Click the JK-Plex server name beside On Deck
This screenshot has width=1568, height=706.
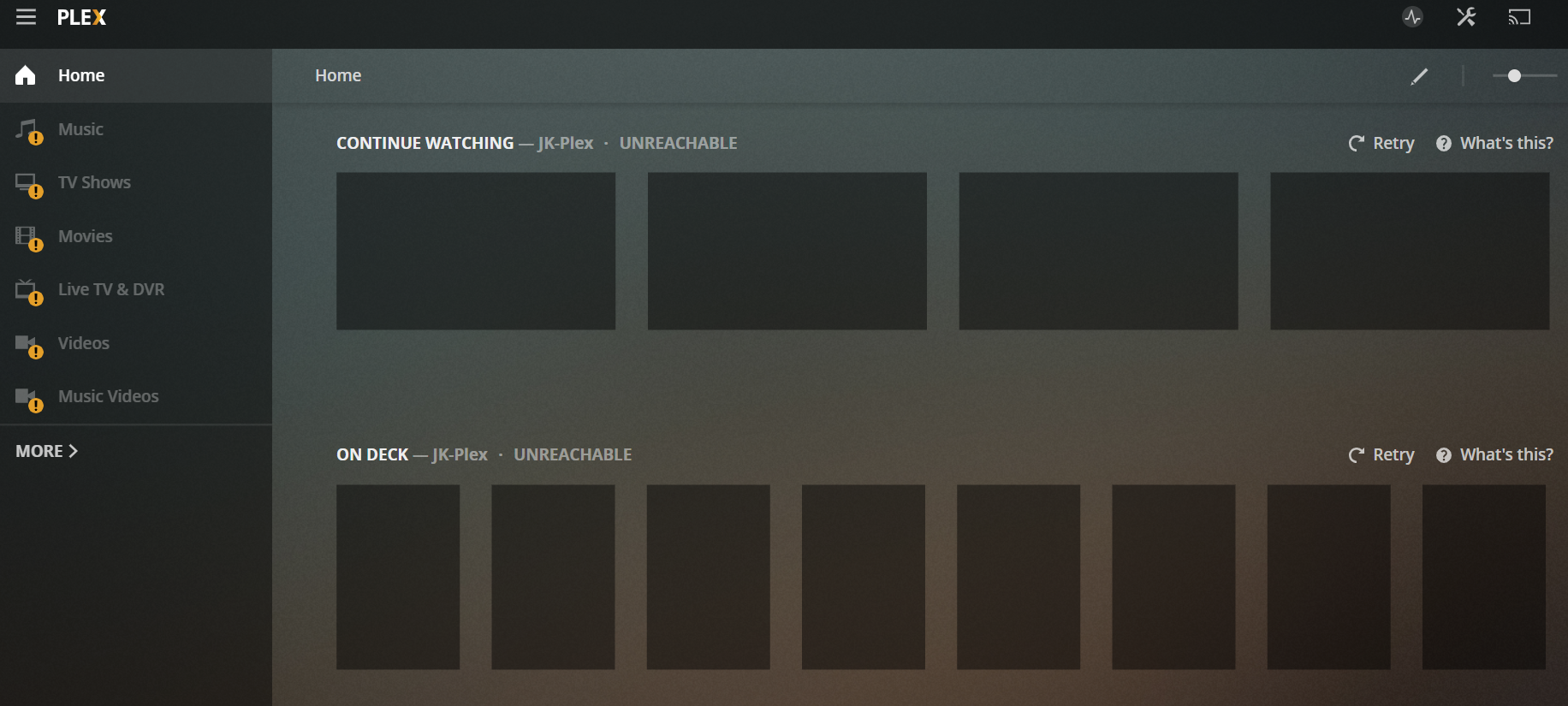[460, 454]
